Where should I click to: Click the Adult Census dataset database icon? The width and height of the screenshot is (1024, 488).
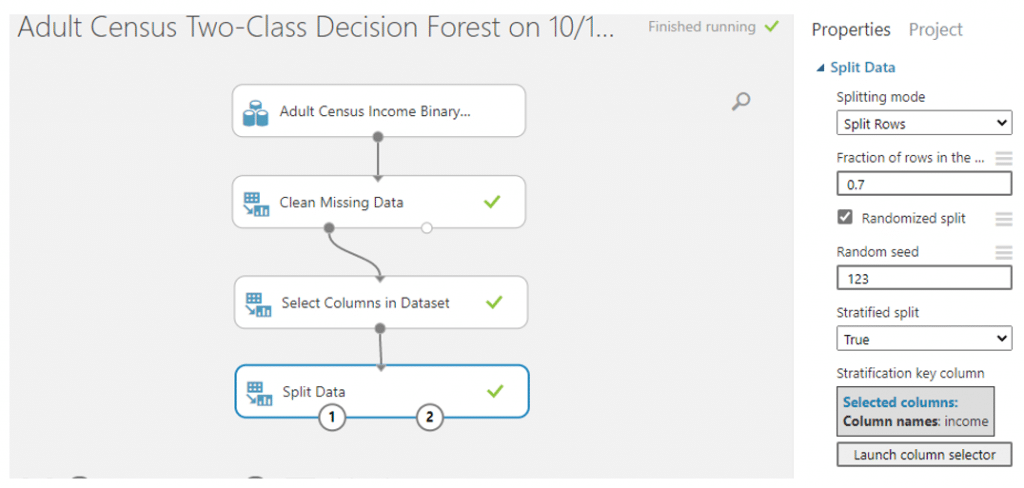coord(255,112)
